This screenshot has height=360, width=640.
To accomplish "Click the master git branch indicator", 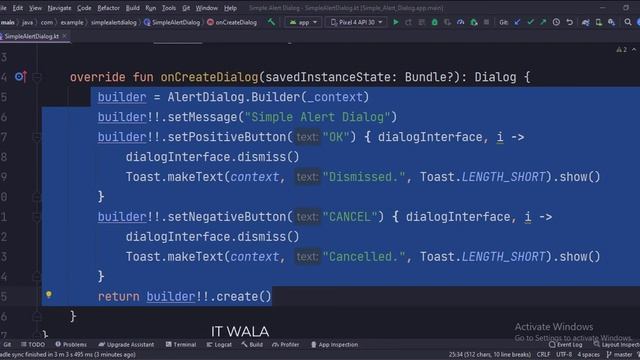I will coord(620,354).
